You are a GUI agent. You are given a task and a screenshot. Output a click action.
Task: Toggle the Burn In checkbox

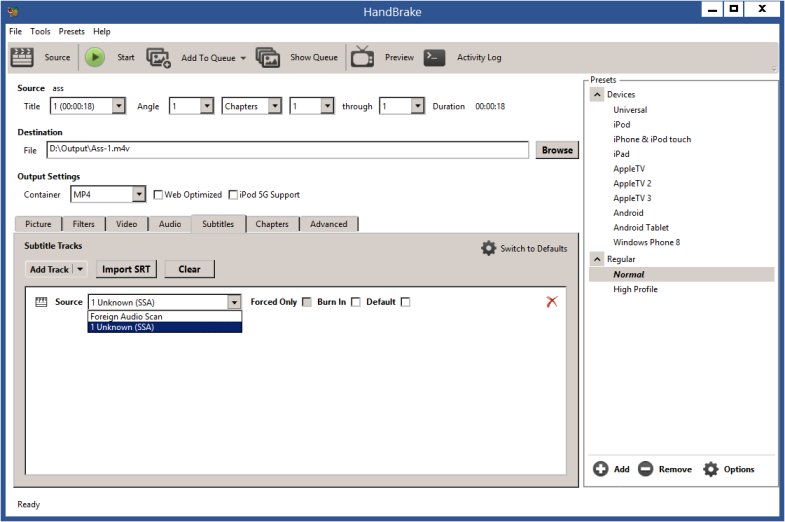tap(355, 302)
